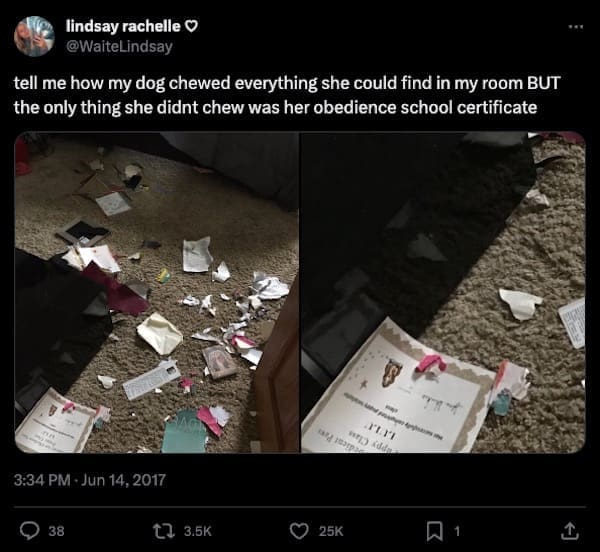Bookmark this tweet
Screen dimensions: 600x552
(434, 531)
